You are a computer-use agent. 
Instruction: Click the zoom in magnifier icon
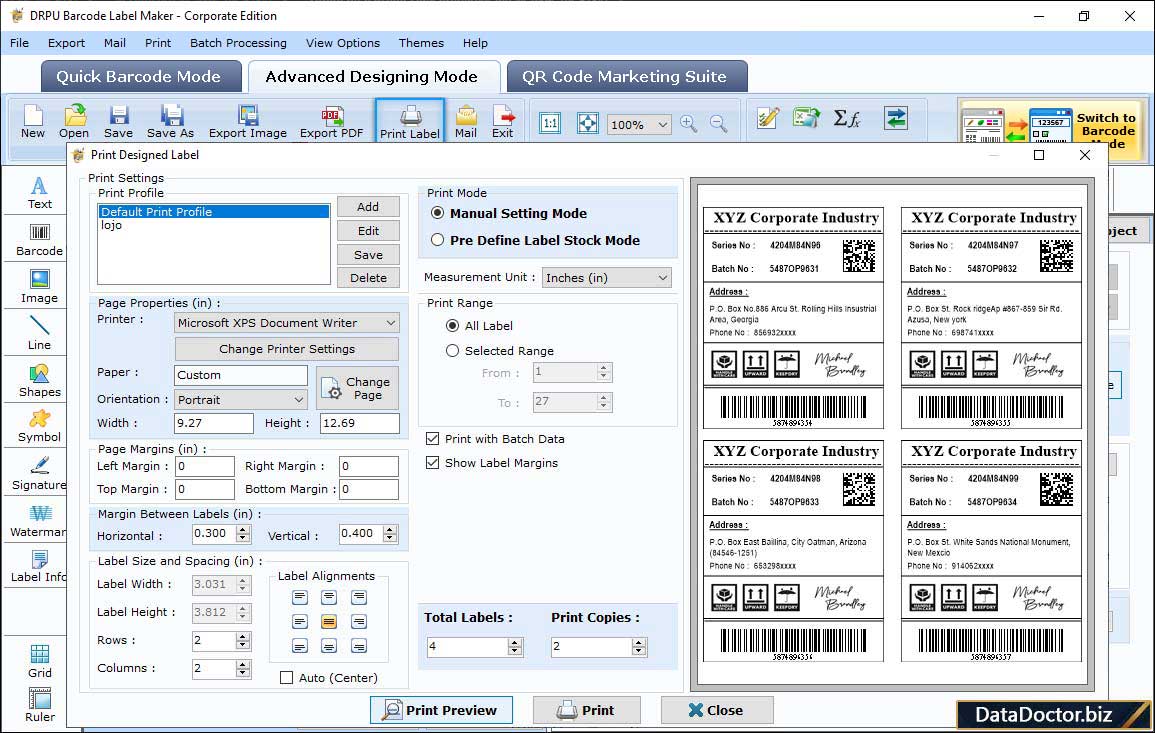tap(689, 123)
